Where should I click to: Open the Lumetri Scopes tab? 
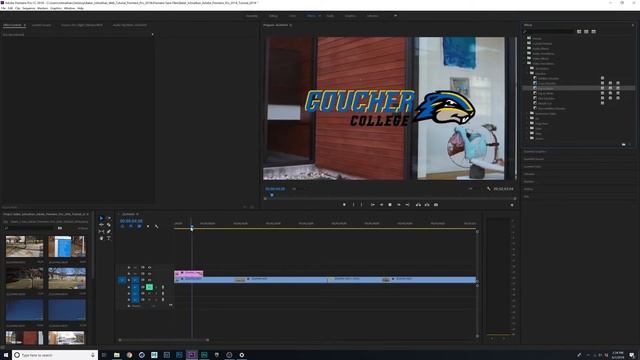[42, 25]
